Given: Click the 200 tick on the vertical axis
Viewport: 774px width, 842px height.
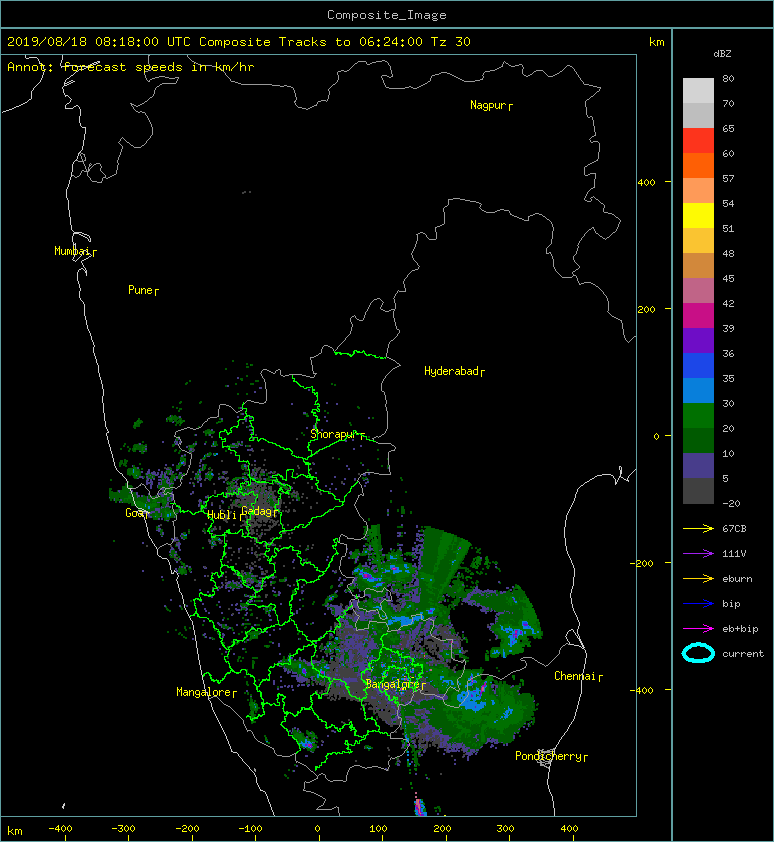Looking at the screenshot, I should (x=647, y=309).
